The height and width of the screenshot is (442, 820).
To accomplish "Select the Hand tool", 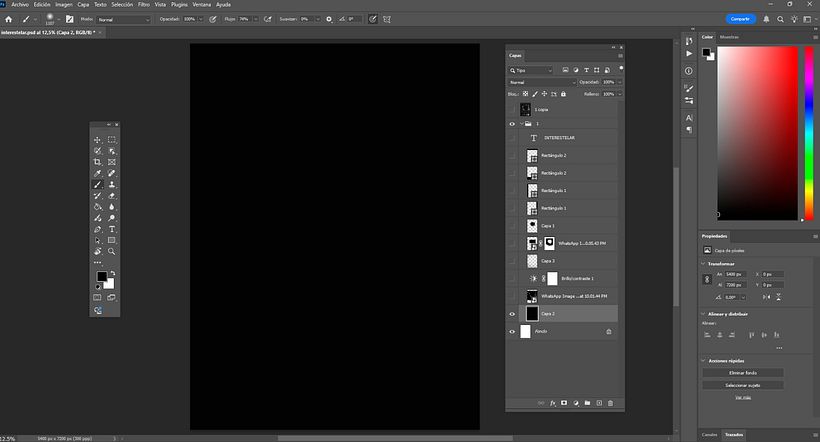I will point(97,252).
